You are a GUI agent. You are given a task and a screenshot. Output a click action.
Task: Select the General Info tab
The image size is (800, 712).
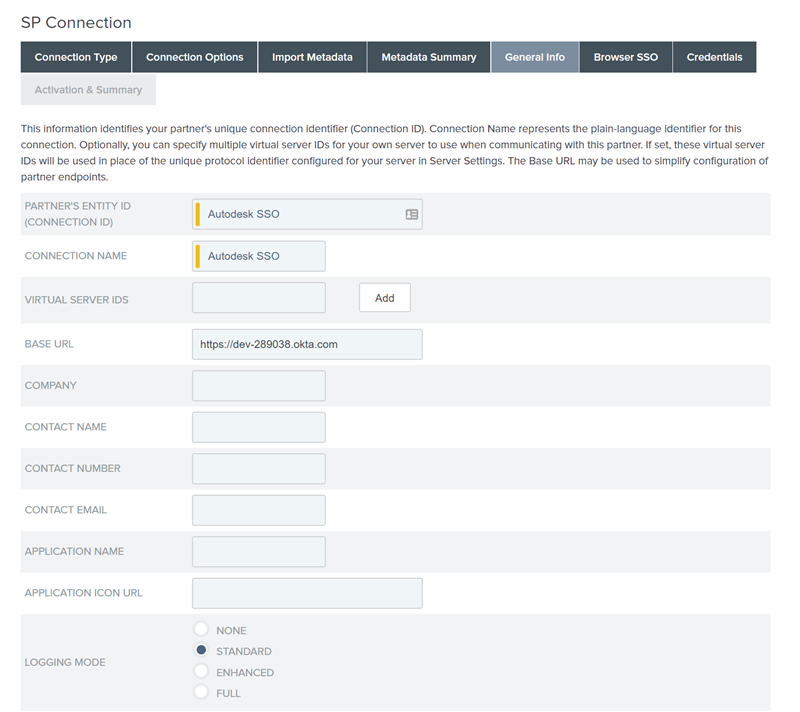pyautogui.click(x=535, y=57)
